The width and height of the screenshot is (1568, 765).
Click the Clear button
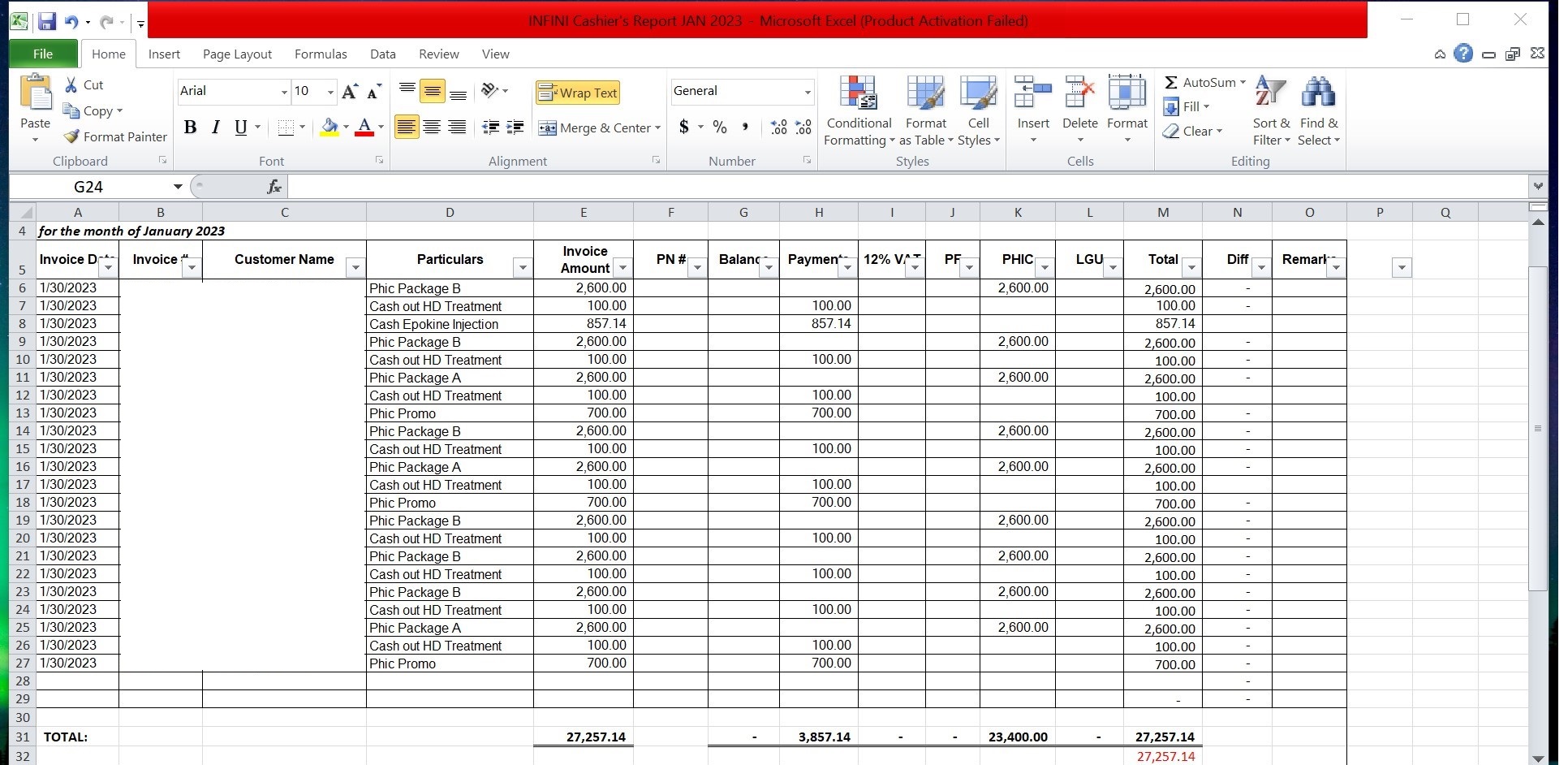click(x=1191, y=131)
